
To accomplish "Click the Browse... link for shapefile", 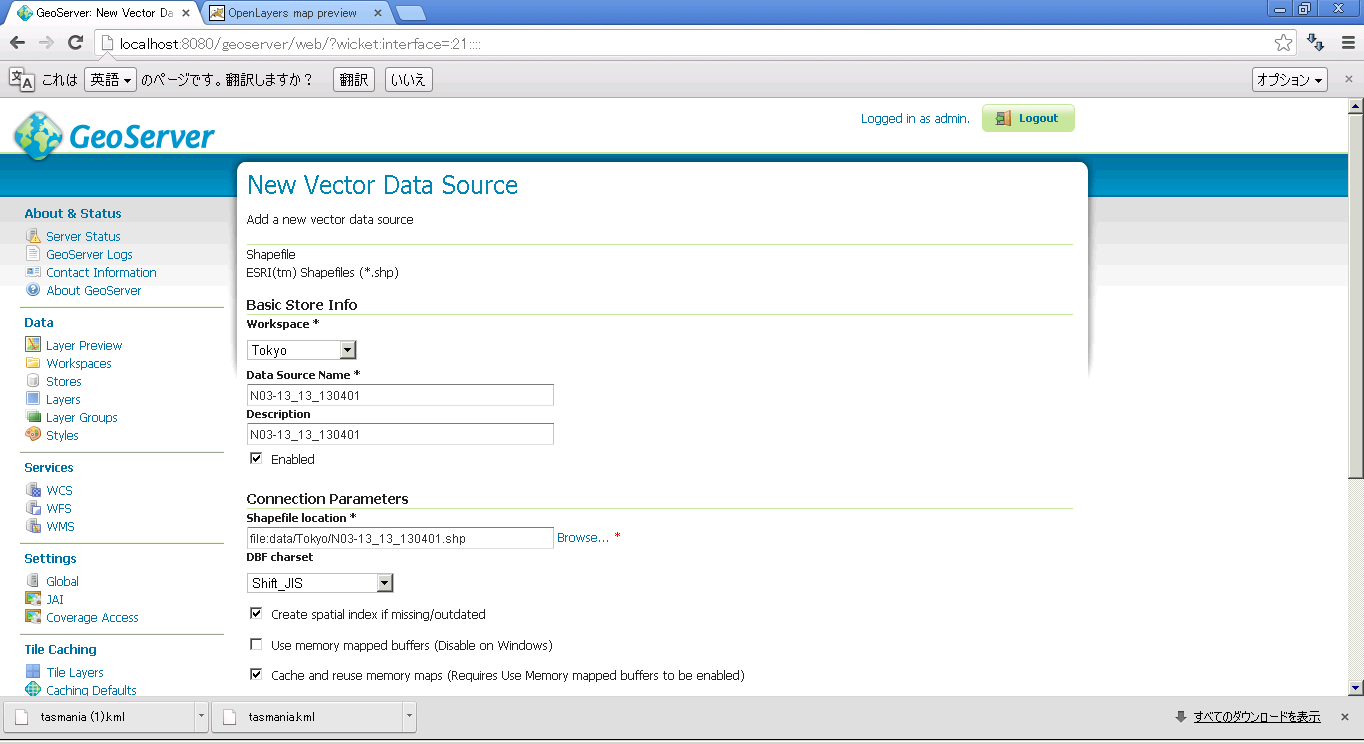I will click(582, 538).
